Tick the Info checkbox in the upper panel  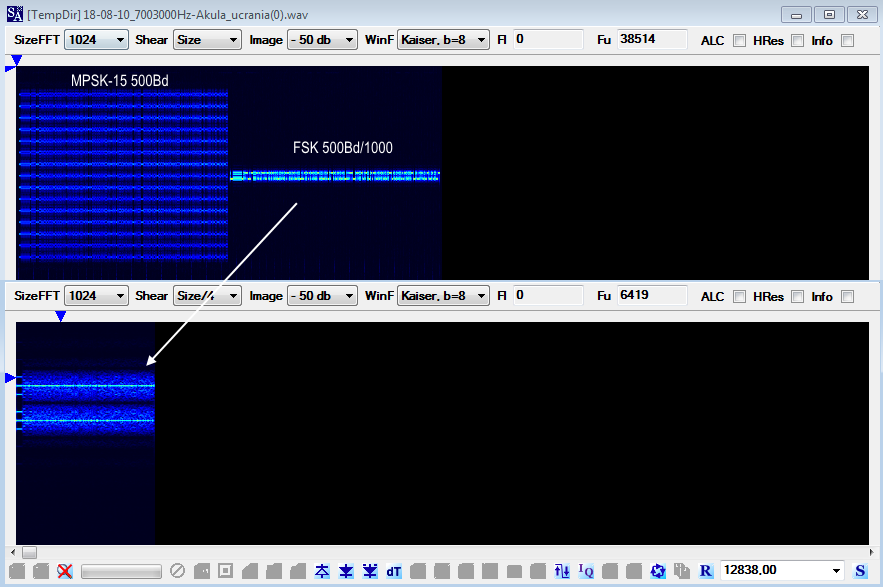(848, 41)
